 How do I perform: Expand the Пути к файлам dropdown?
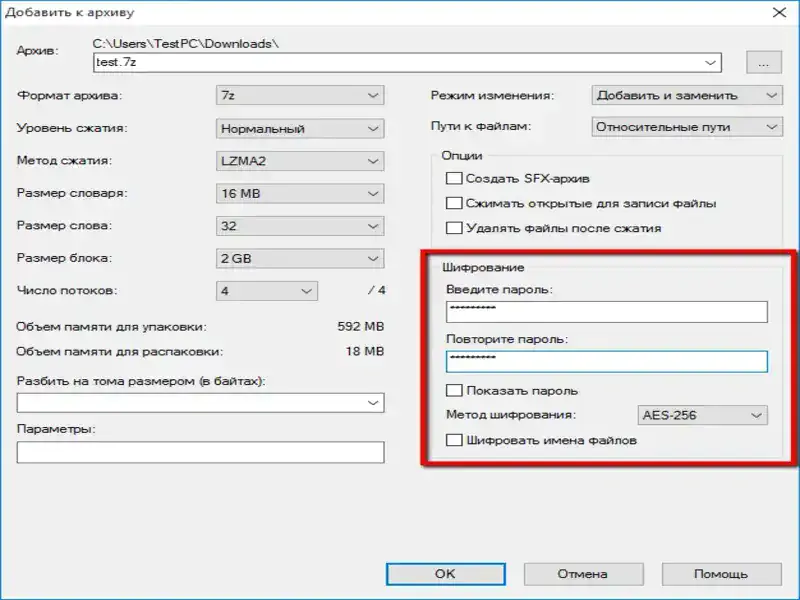point(687,127)
